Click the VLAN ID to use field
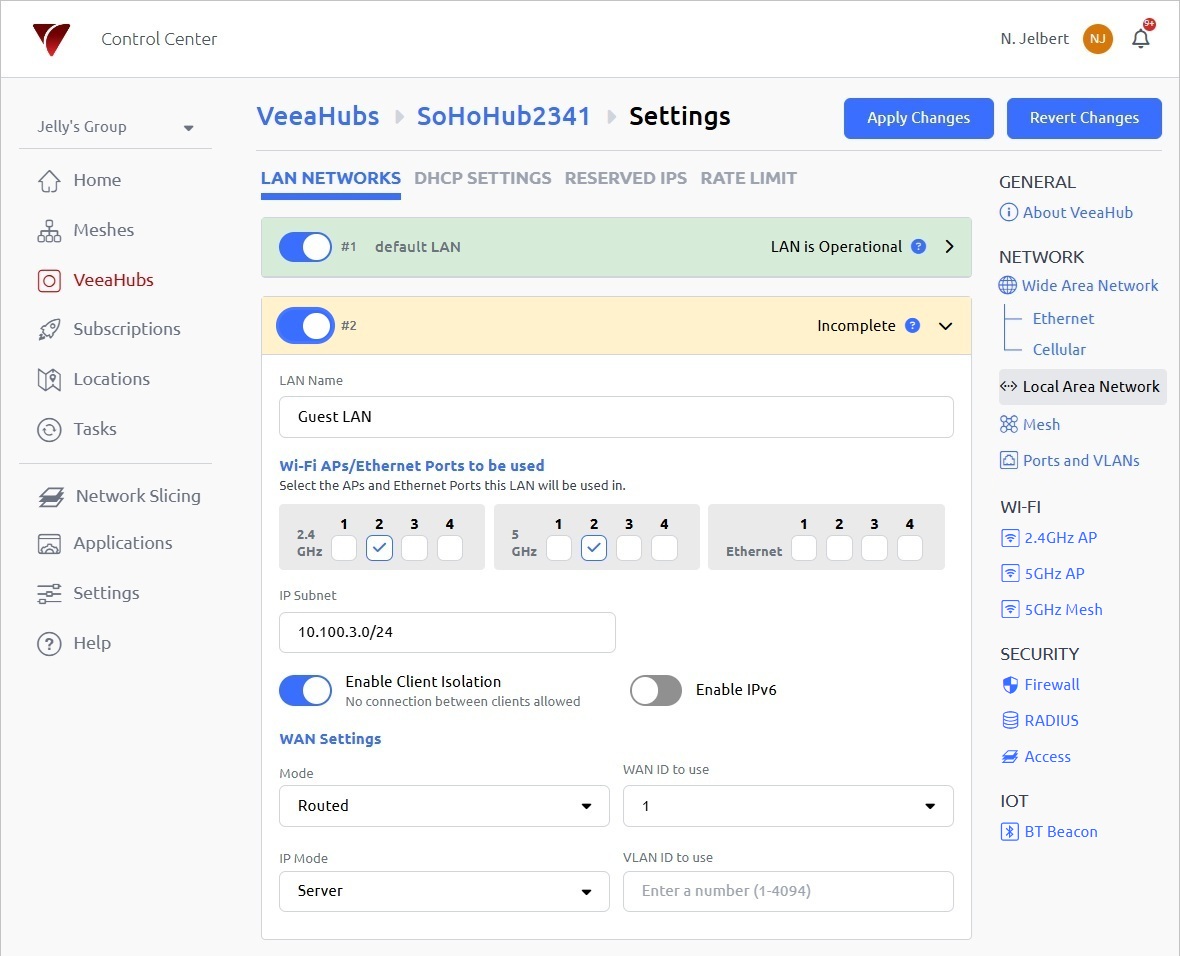Viewport: 1180px width, 956px height. [788, 891]
